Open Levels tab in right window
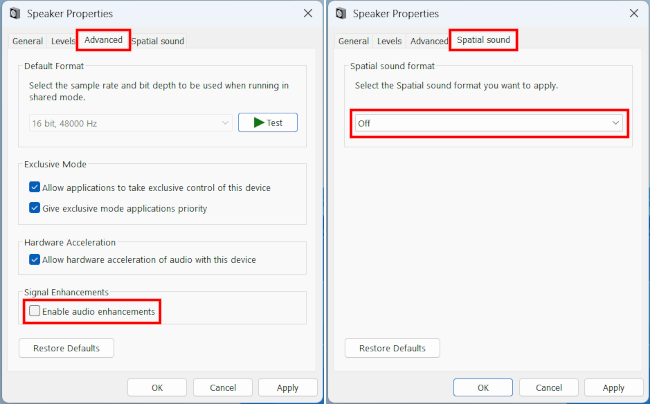 coord(389,41)
